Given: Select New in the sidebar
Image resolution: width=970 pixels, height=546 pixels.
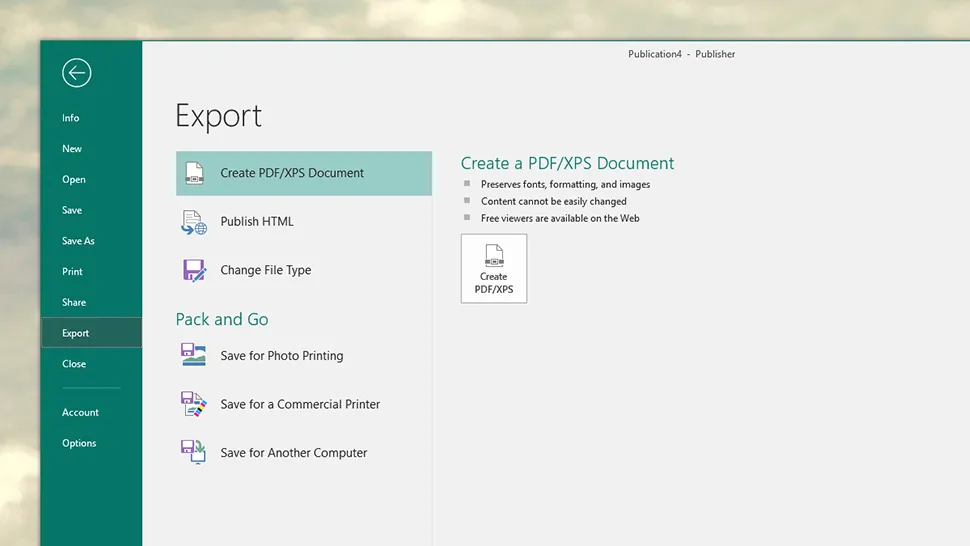Looking at the screenshot, I should [72, 149].
